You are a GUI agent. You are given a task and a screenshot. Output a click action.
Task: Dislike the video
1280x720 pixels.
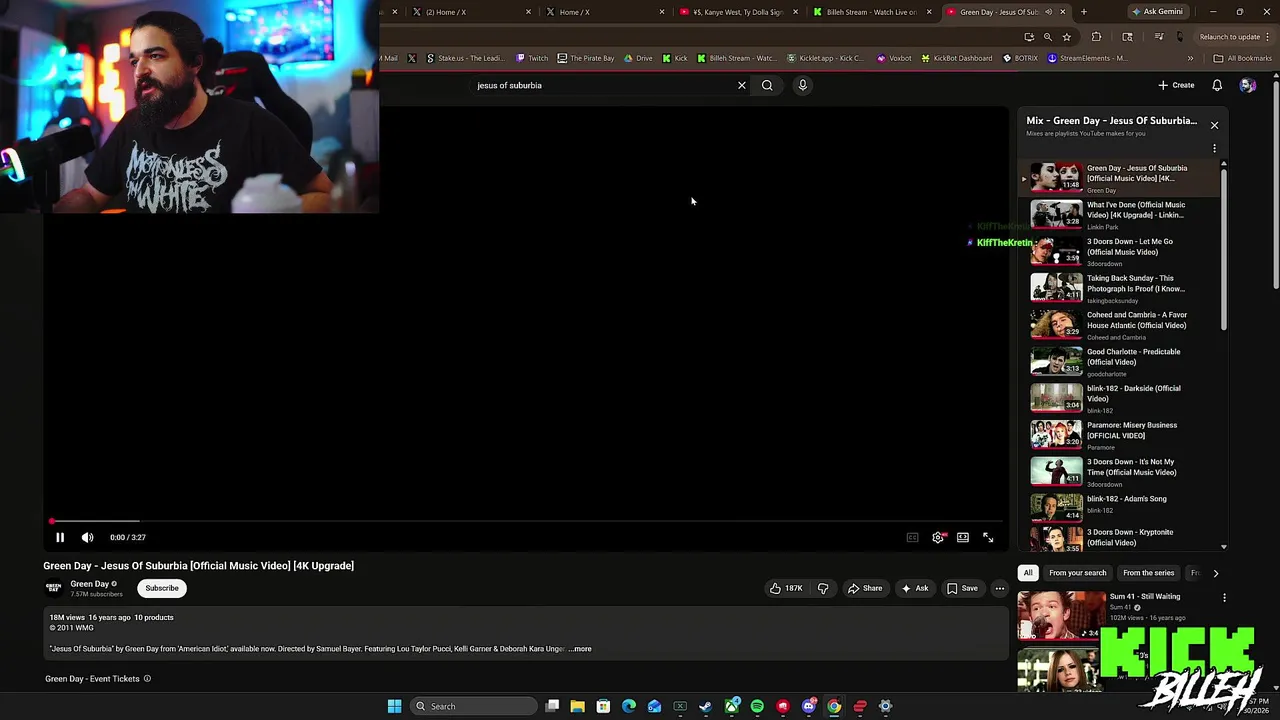click(823, 588)
